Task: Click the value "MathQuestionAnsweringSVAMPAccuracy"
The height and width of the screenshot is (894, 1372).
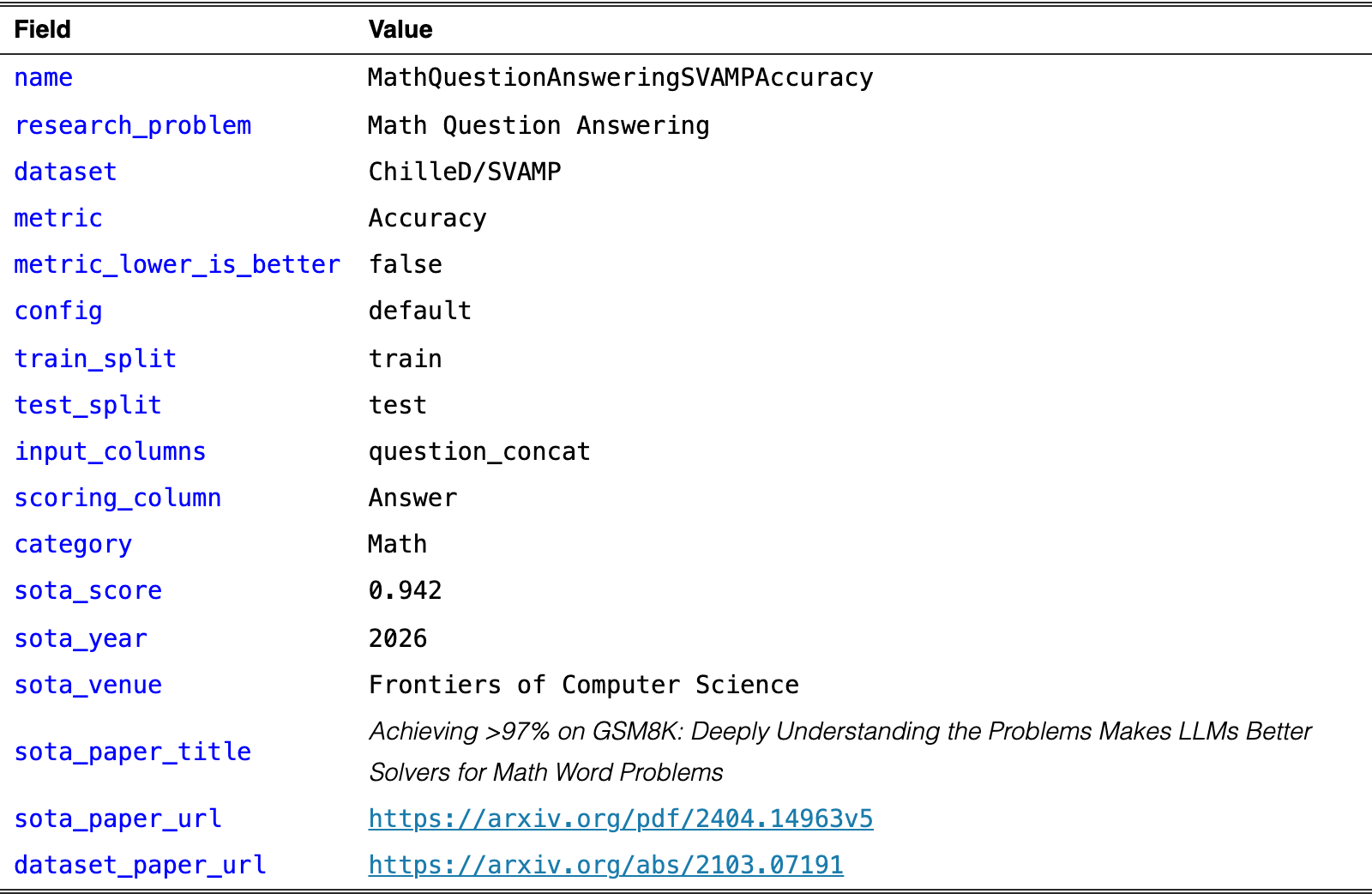Action: point(621,78)
